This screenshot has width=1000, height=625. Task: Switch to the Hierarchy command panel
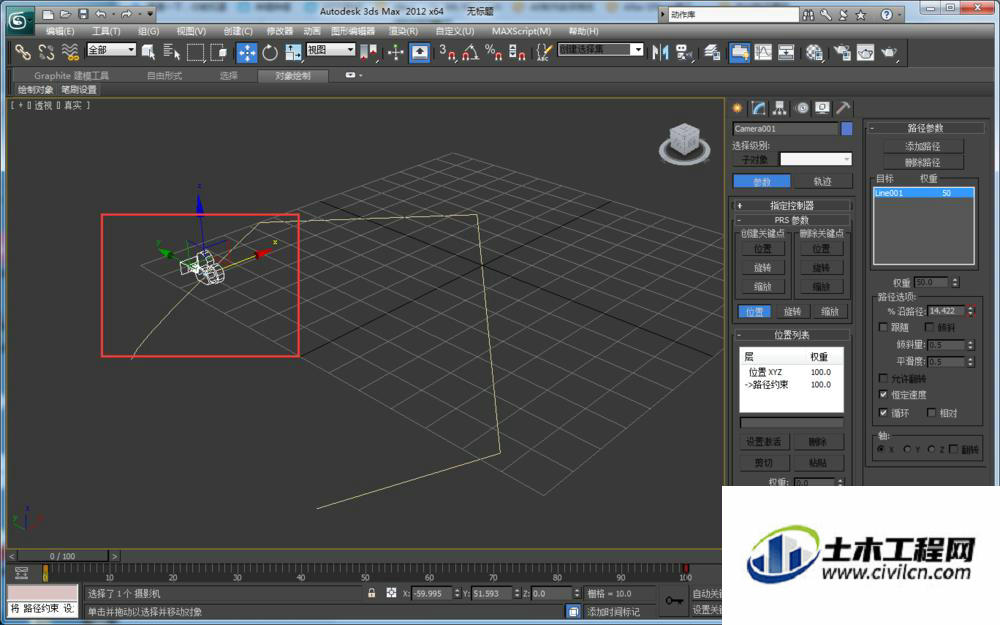[x=779, y=108]
